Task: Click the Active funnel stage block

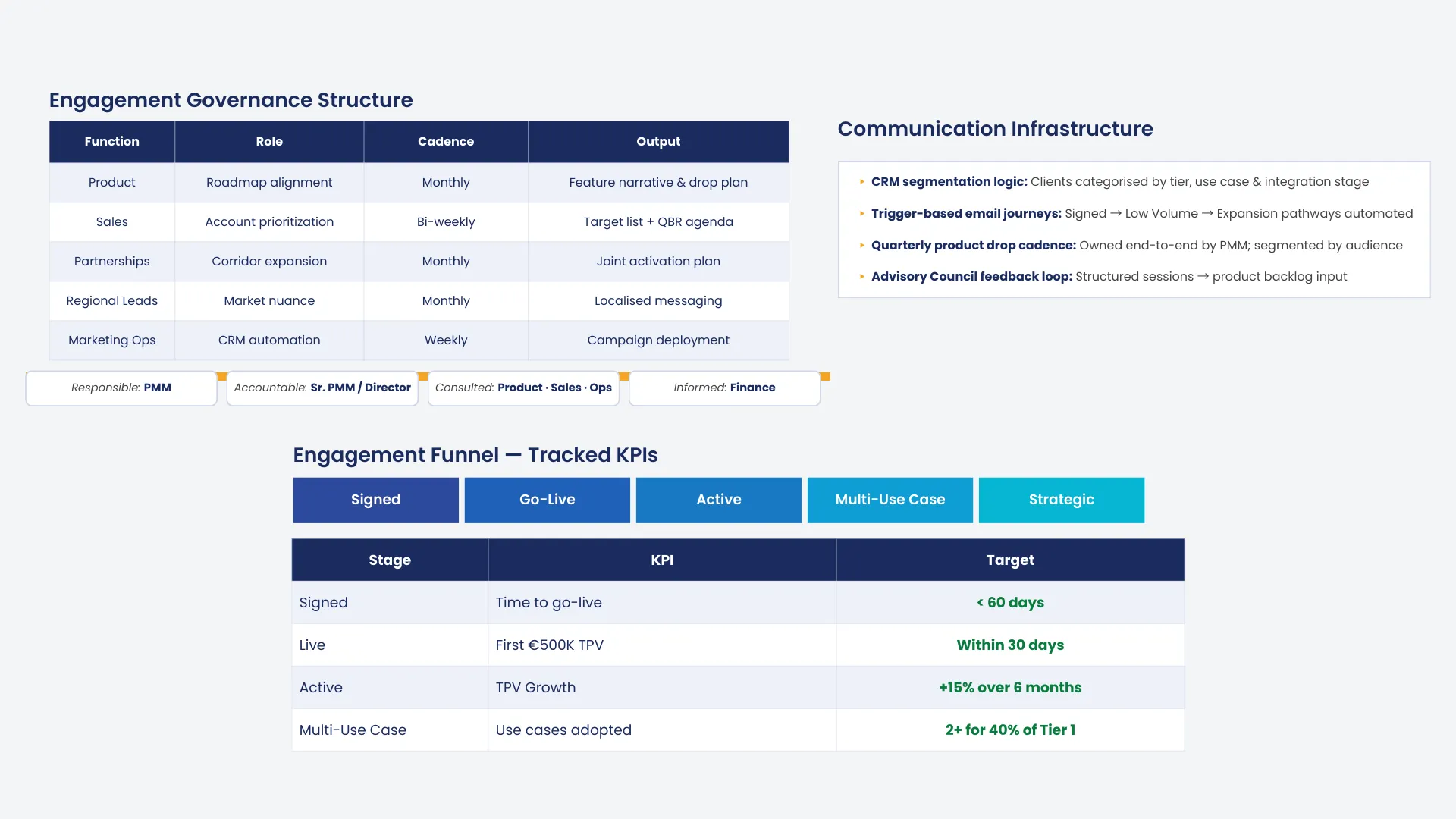Action: pyautogui.click(x=718, y=500)
